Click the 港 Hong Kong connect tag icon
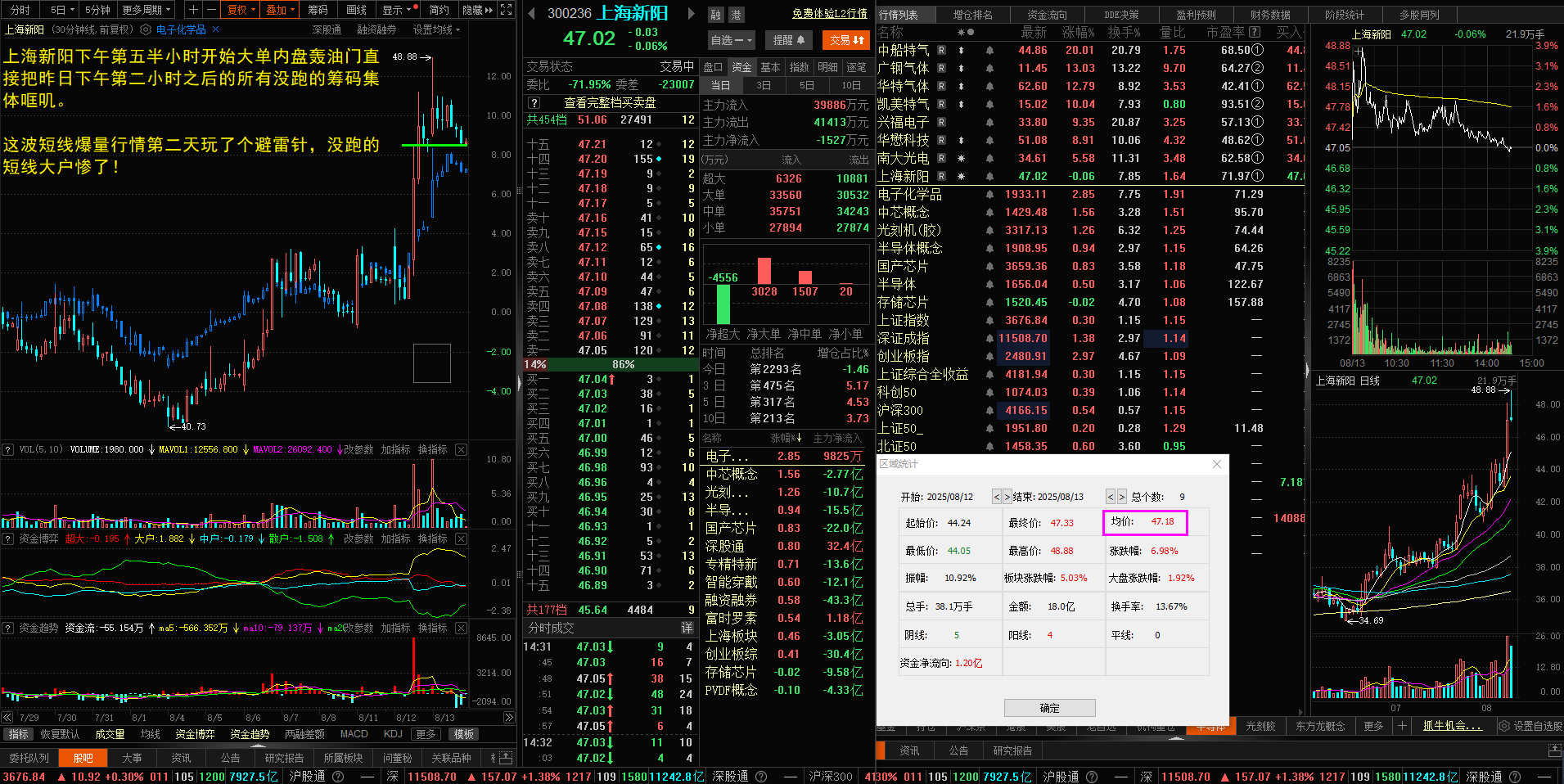Viewport: 1564px width, 784px height. [735, 15]
